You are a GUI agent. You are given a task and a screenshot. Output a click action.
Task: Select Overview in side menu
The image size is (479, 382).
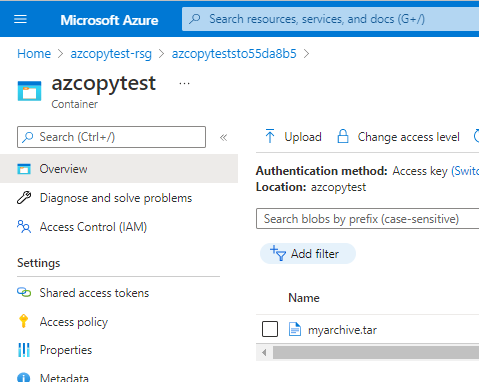click(119, 169)
